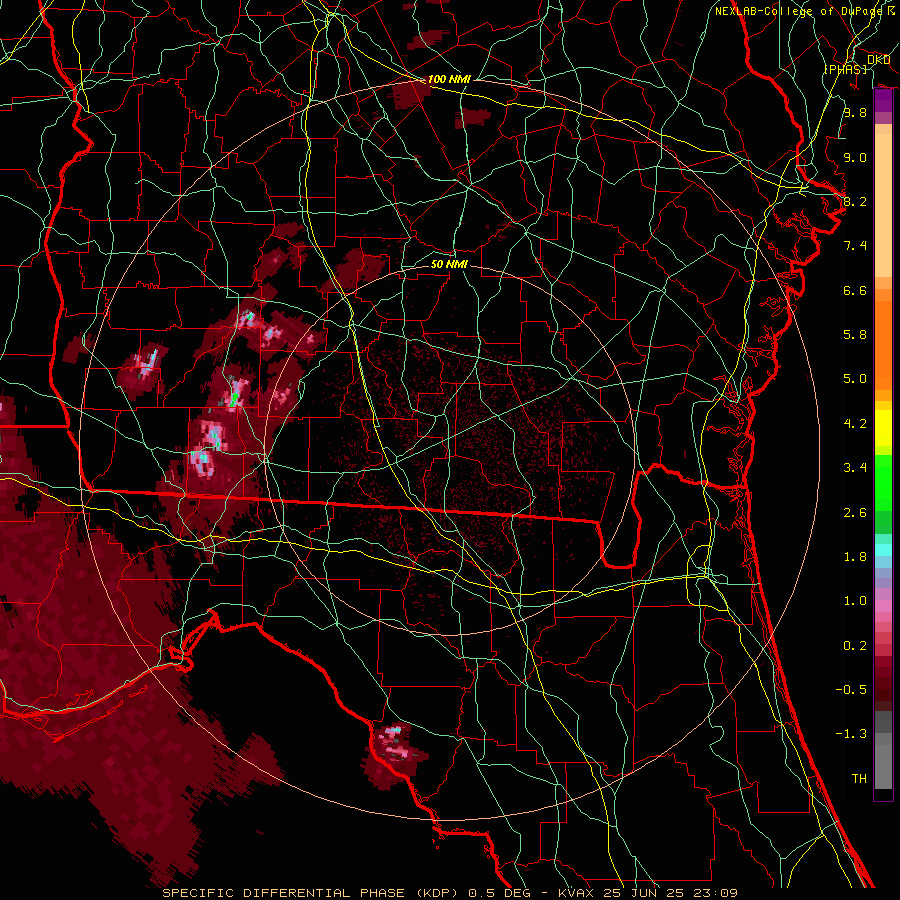Pick the yellow band of the color legend
Screen dimensions: 900x900
pyautogui.click(x=883, y=428)
